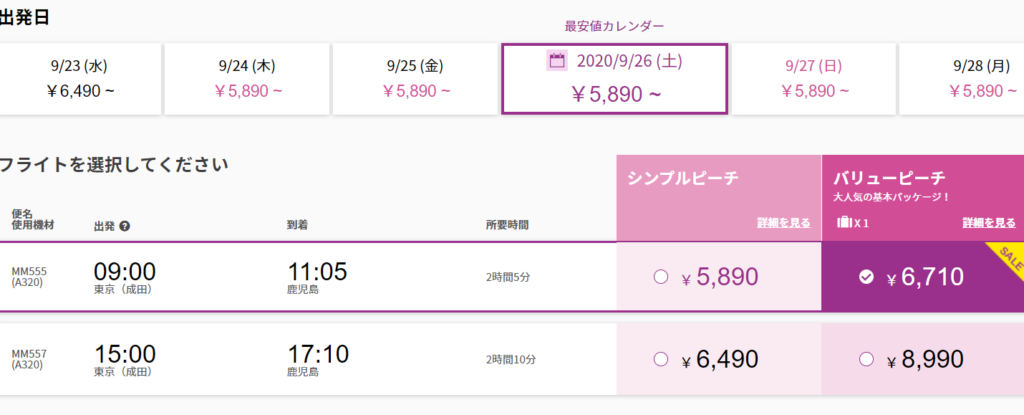The height and width of the screenshot is (415, 1024).
Task: Open the 最安値カレンダー lowest fare calendar
Action: click(x=613, y=25)
